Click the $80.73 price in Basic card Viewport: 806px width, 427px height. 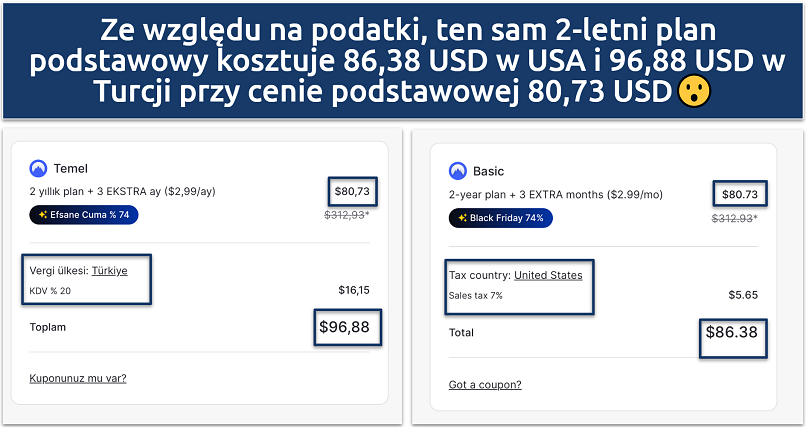coord(738,194)
